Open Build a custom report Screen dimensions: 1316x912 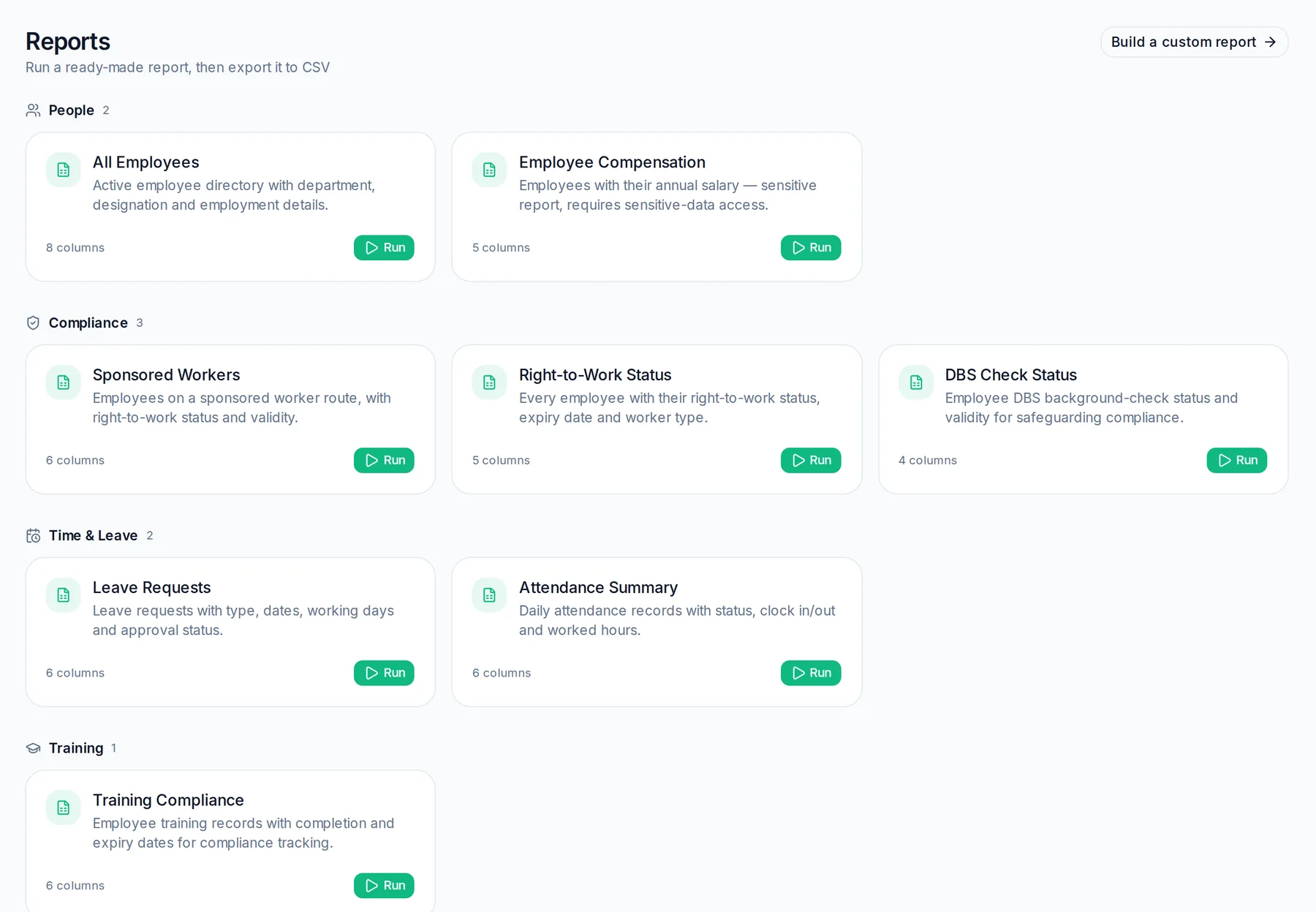click(1194, 42)
